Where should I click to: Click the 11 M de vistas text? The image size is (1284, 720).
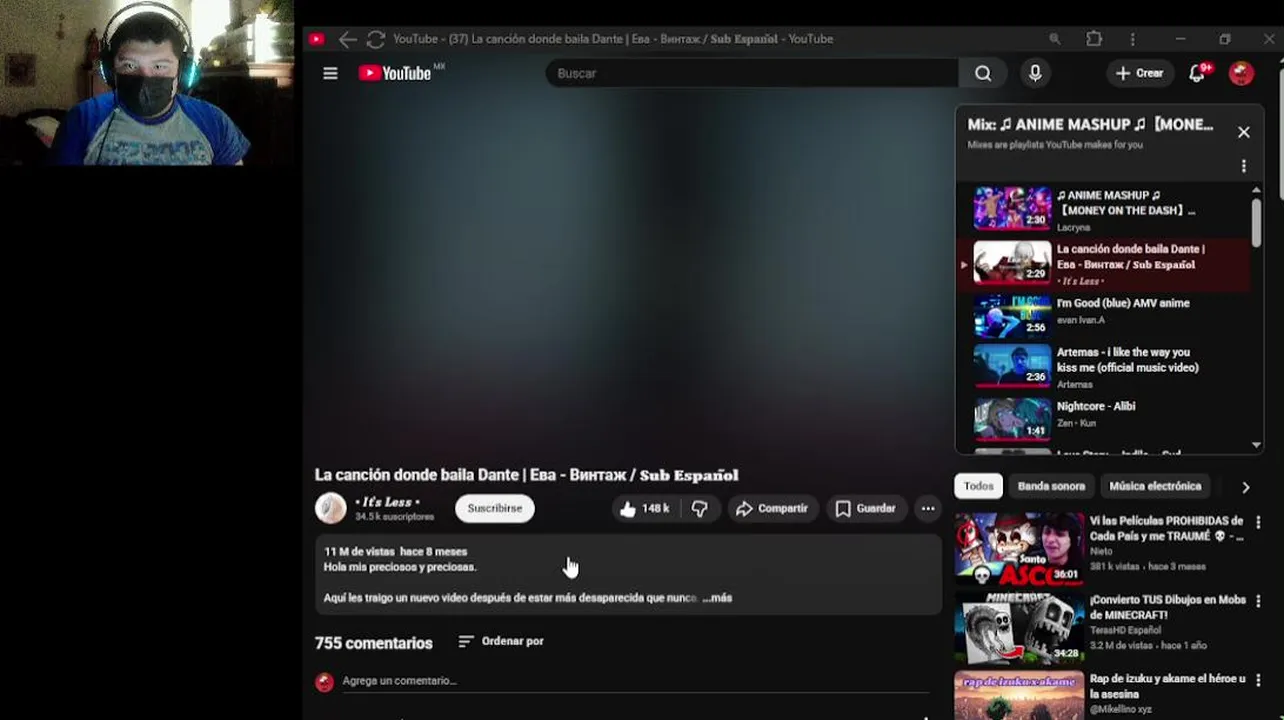point(358,551)
